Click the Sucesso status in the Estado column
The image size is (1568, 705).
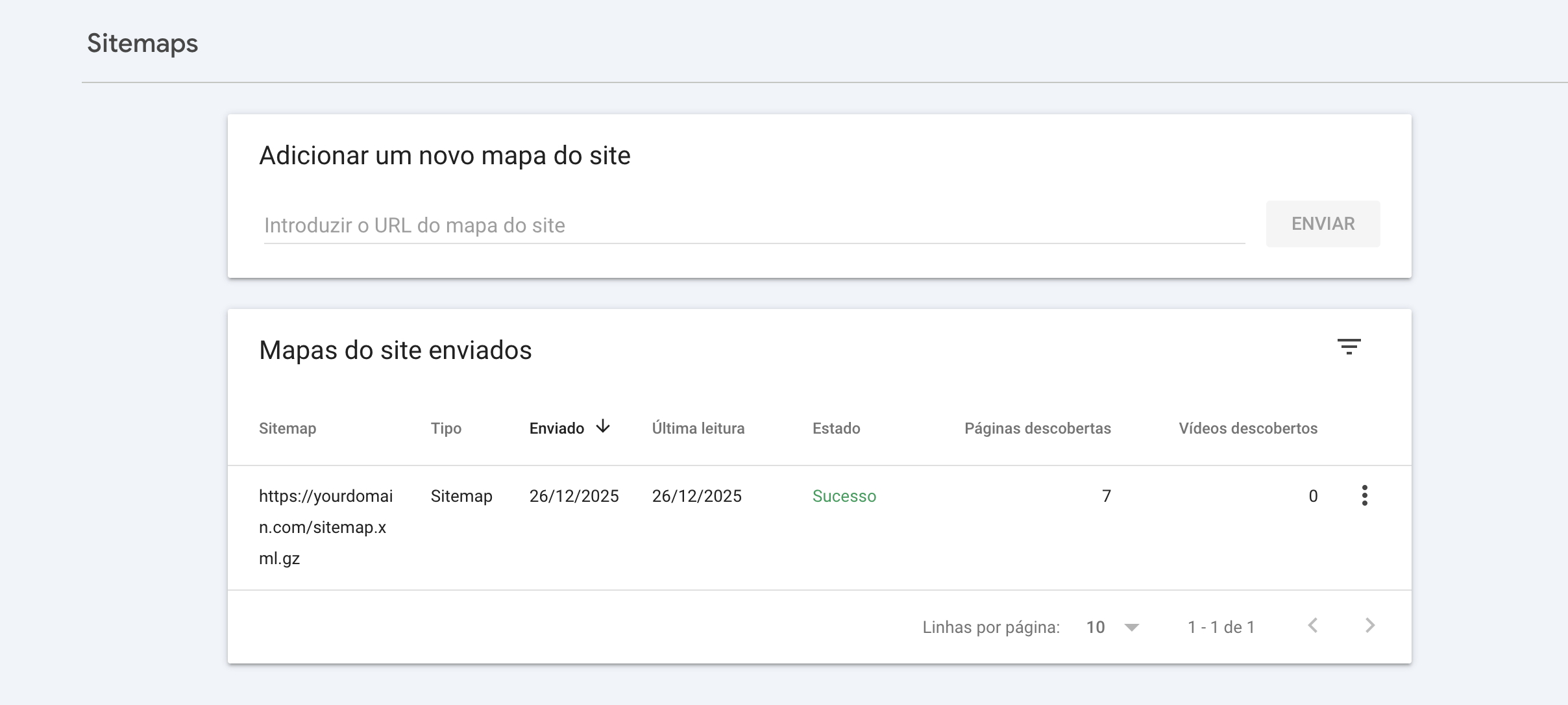click(x=844, y=496)
